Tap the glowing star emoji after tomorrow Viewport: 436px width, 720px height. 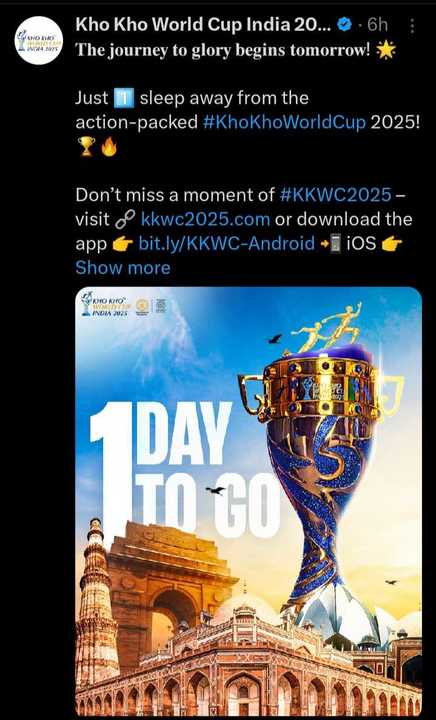pyautogui.click(x=386, y=50)
